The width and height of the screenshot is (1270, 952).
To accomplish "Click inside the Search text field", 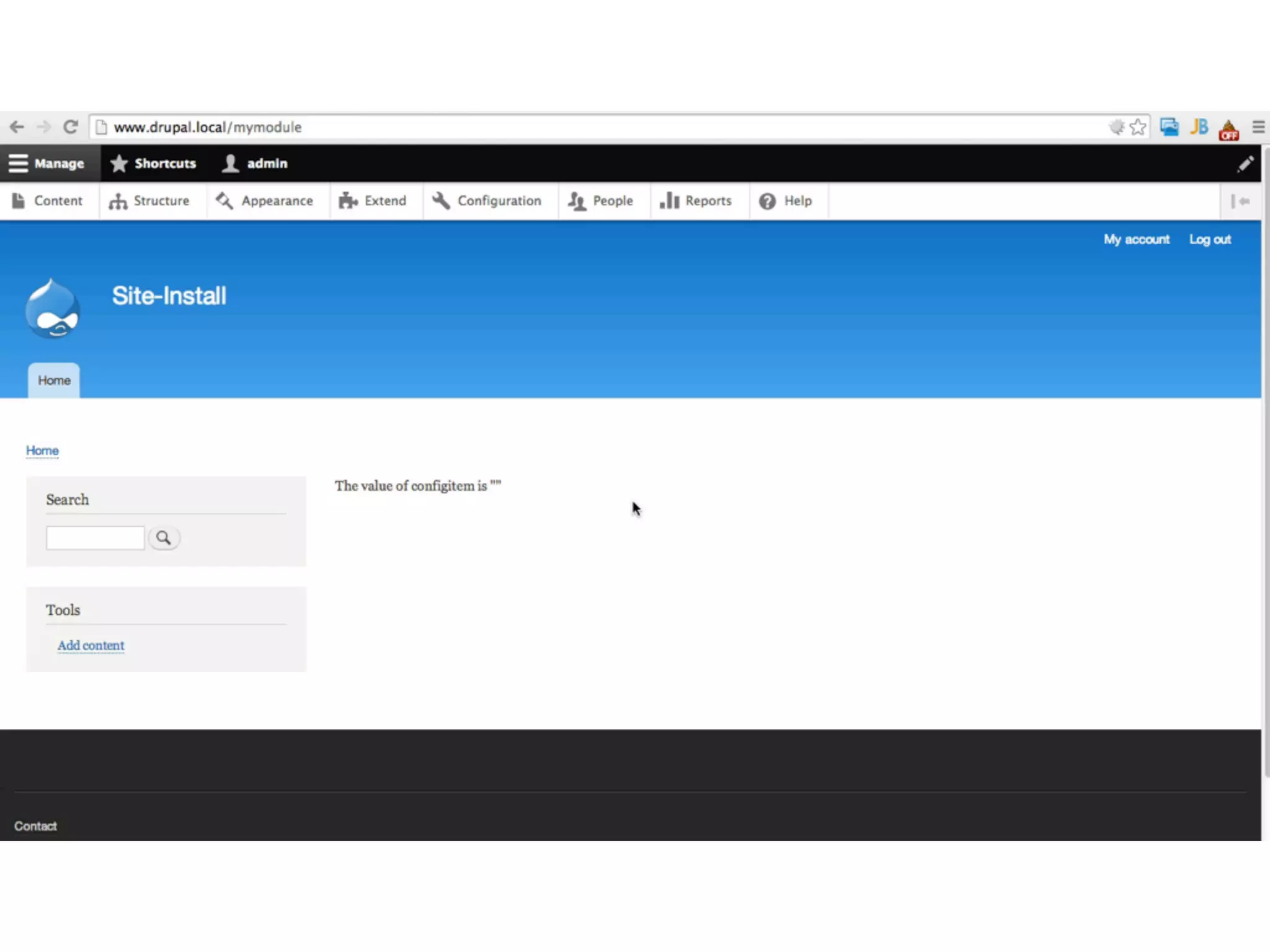I will pyautogui.click(x=95, y=538).
